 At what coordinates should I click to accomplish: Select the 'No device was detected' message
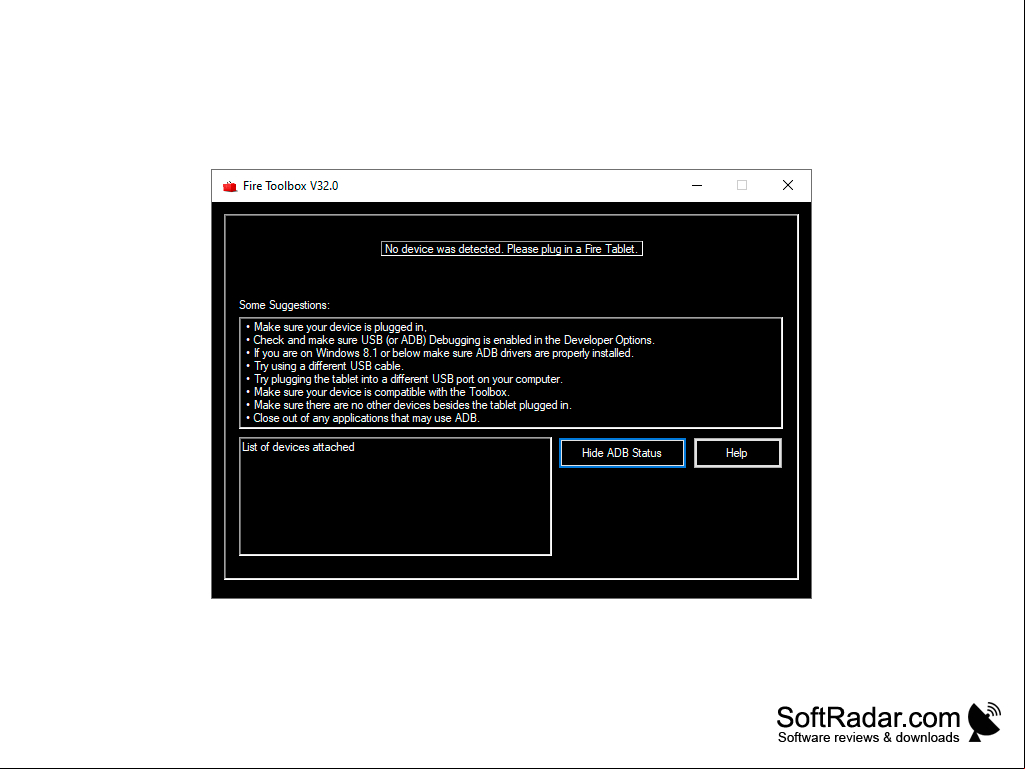pyautogui.click(x=511, y=248)
